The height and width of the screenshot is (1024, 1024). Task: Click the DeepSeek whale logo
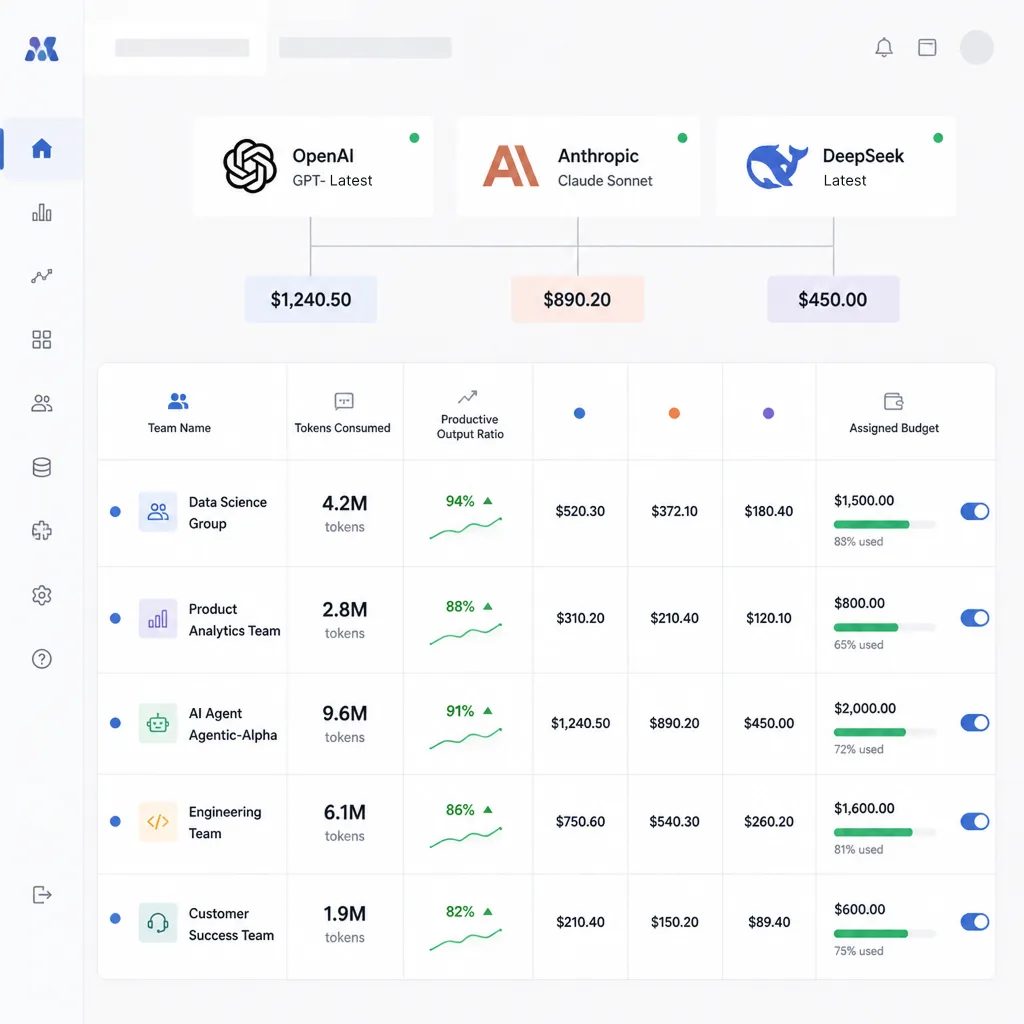point(776,166)
